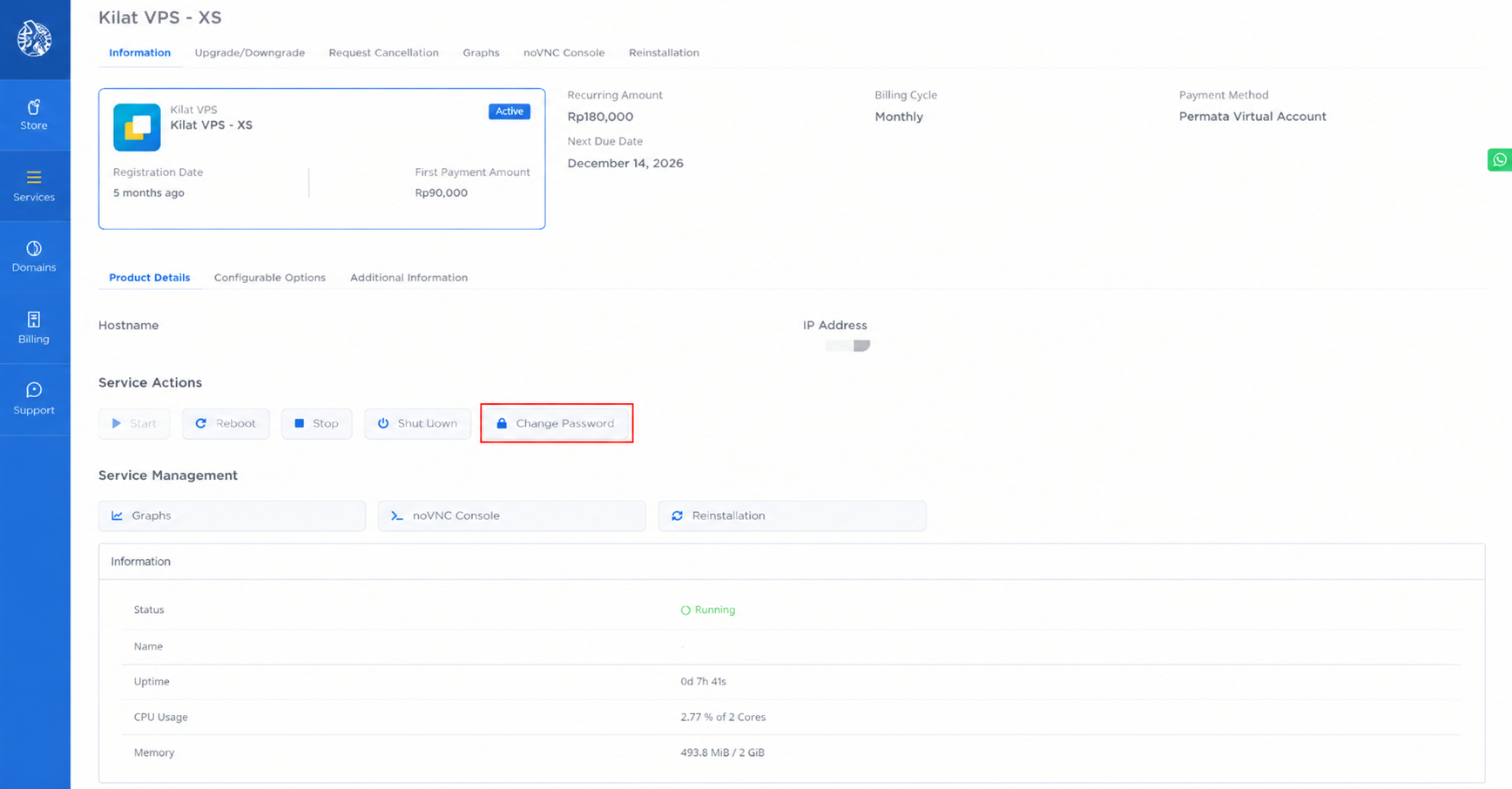The height and width of the screenshot is (789, 1512).
Task: Click the WhatsApp chat icon
Action: pyautogui.click(x=1500, y=160)
